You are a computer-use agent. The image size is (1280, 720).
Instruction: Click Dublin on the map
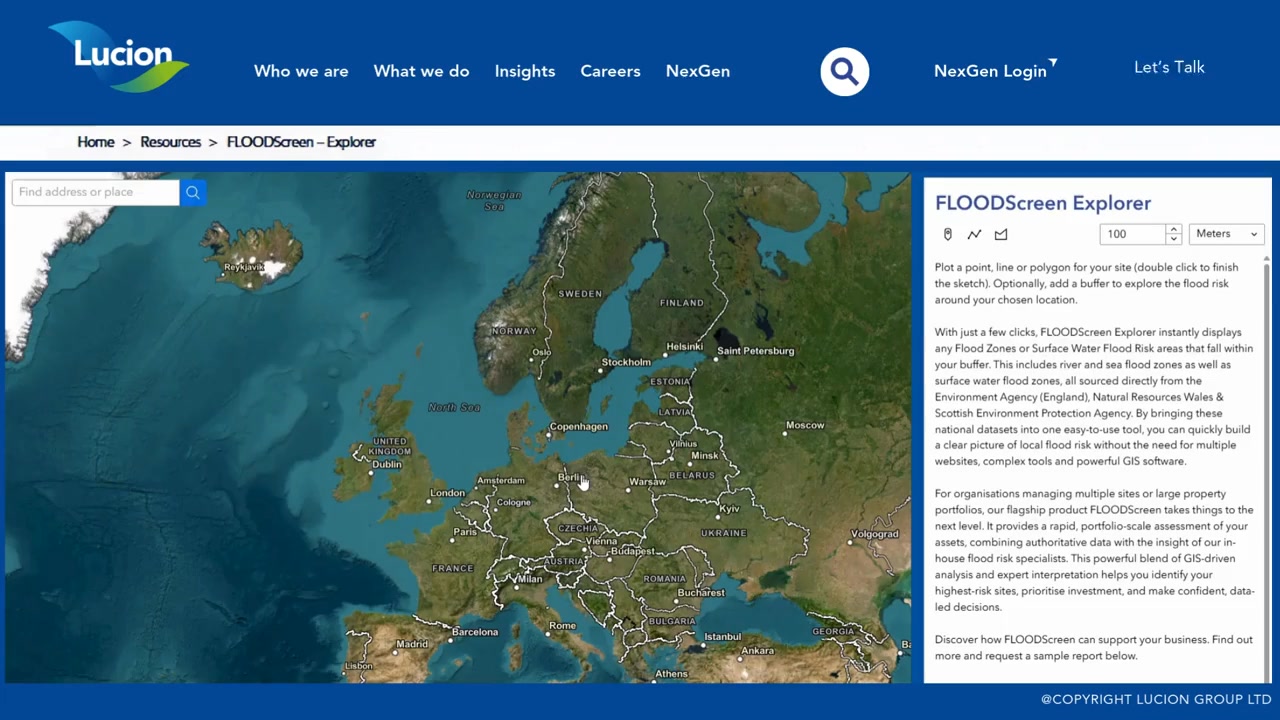[x=387, y=464]
